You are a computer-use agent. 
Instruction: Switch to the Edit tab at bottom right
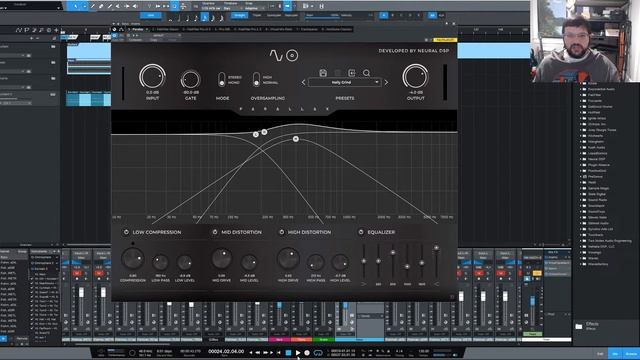[x=600, y=353]
